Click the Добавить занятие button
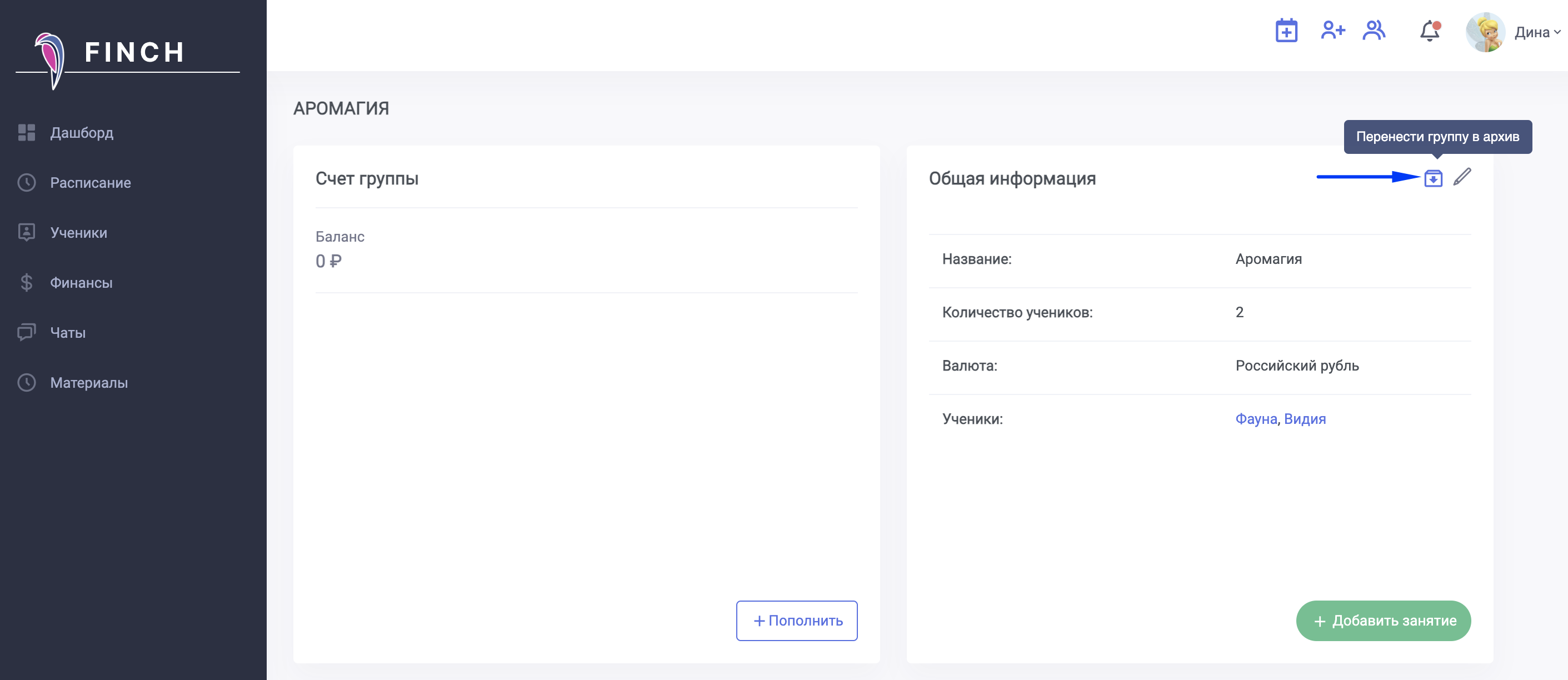 tap(1383, 621)
